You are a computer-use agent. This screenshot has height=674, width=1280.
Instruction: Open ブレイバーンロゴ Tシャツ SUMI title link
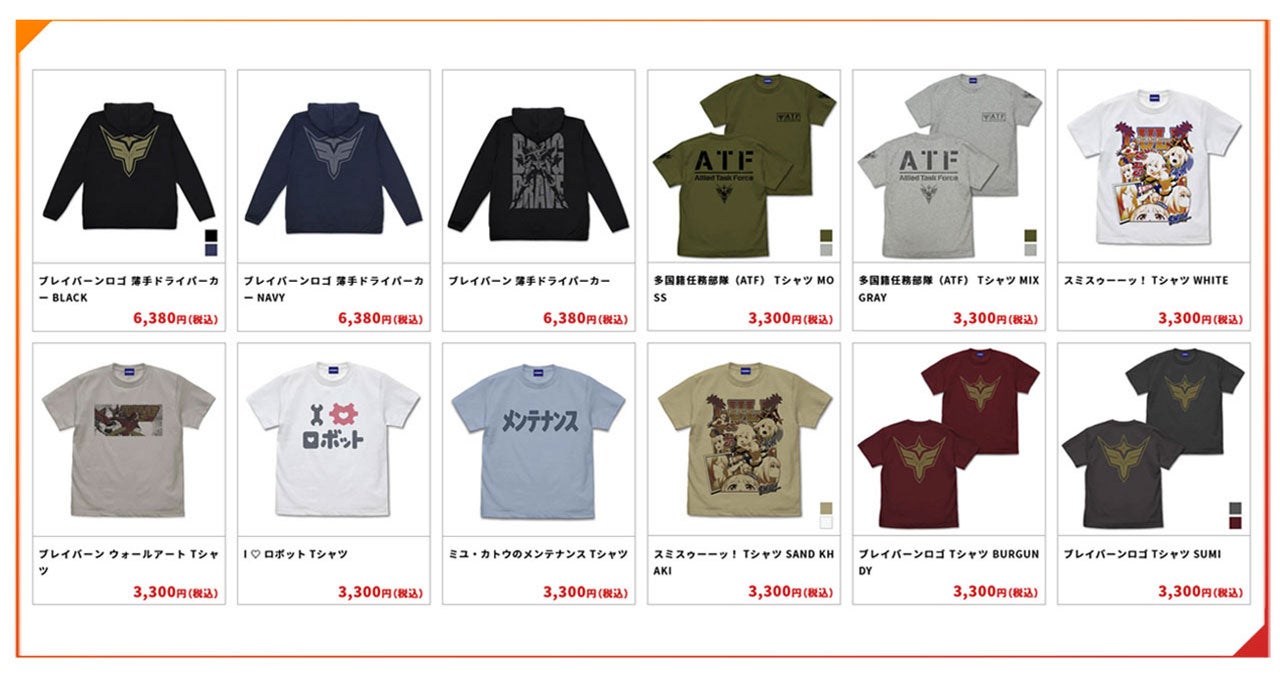click(x=1142, y=554)
